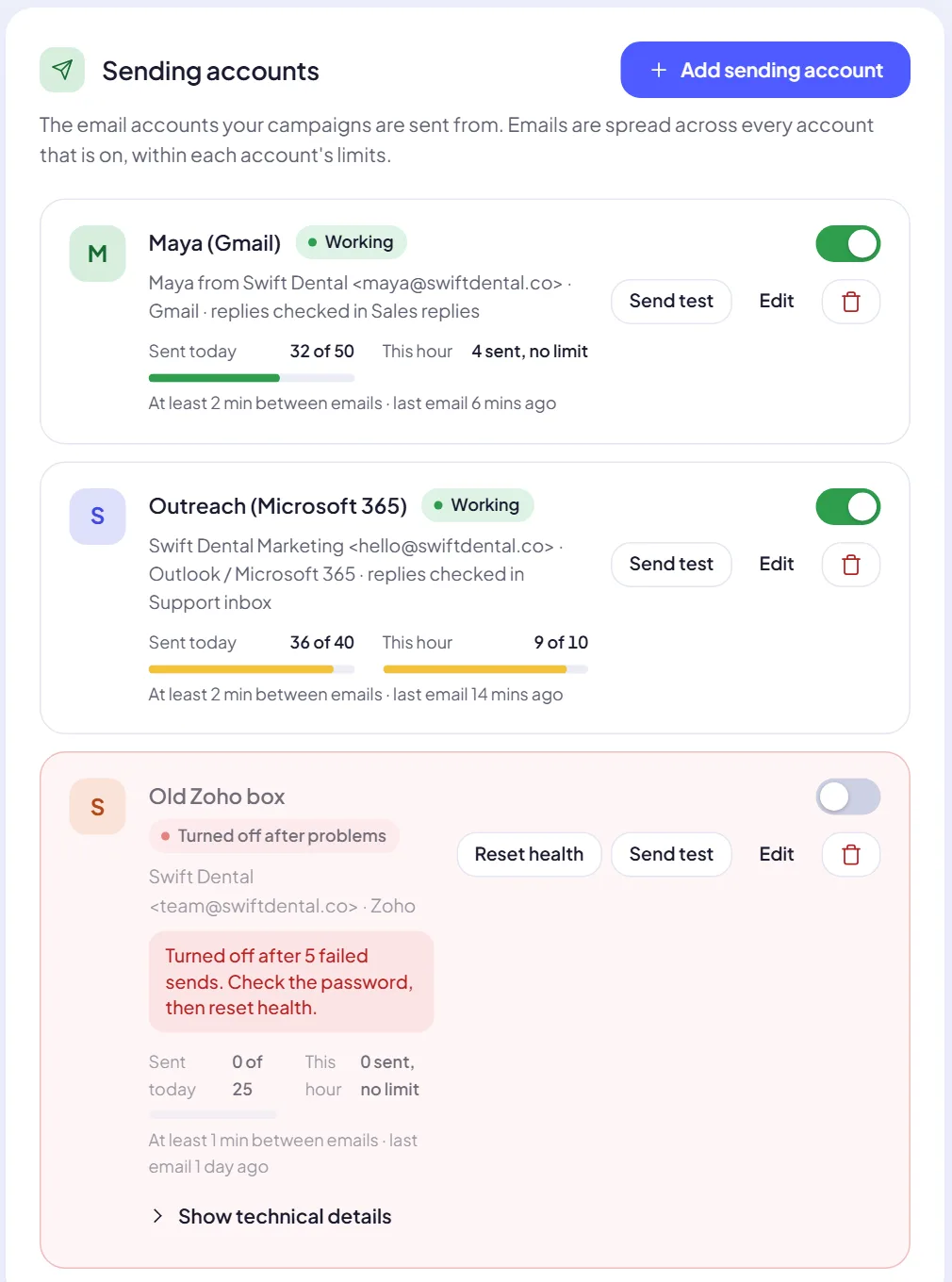Click Outreach's Sent today progress bar
The width and height of the screenshot is (952, 1282).
[252, 669]
